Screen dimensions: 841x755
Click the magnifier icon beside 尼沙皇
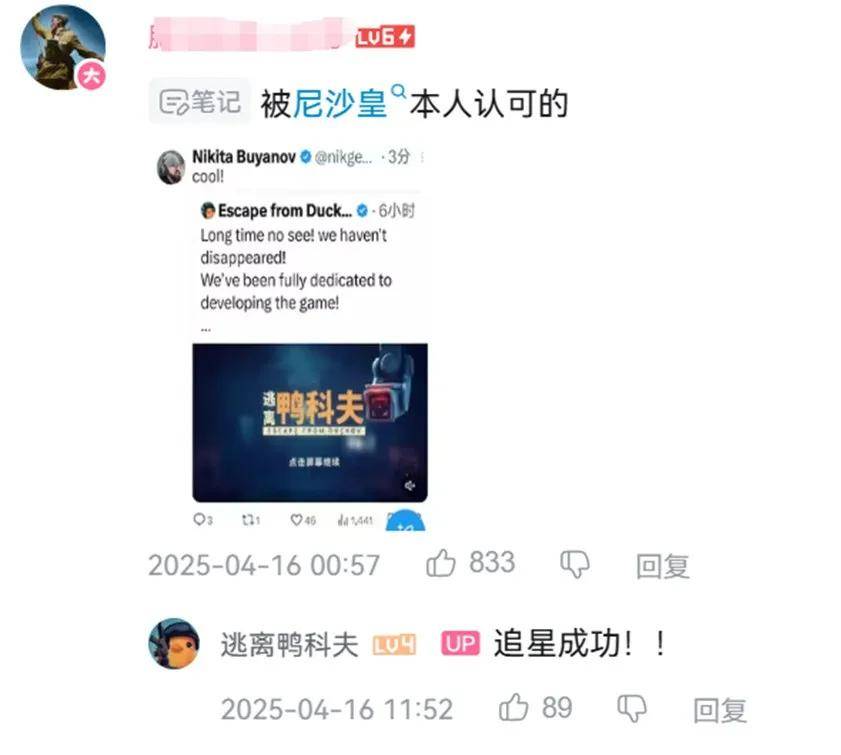(399, 91)
